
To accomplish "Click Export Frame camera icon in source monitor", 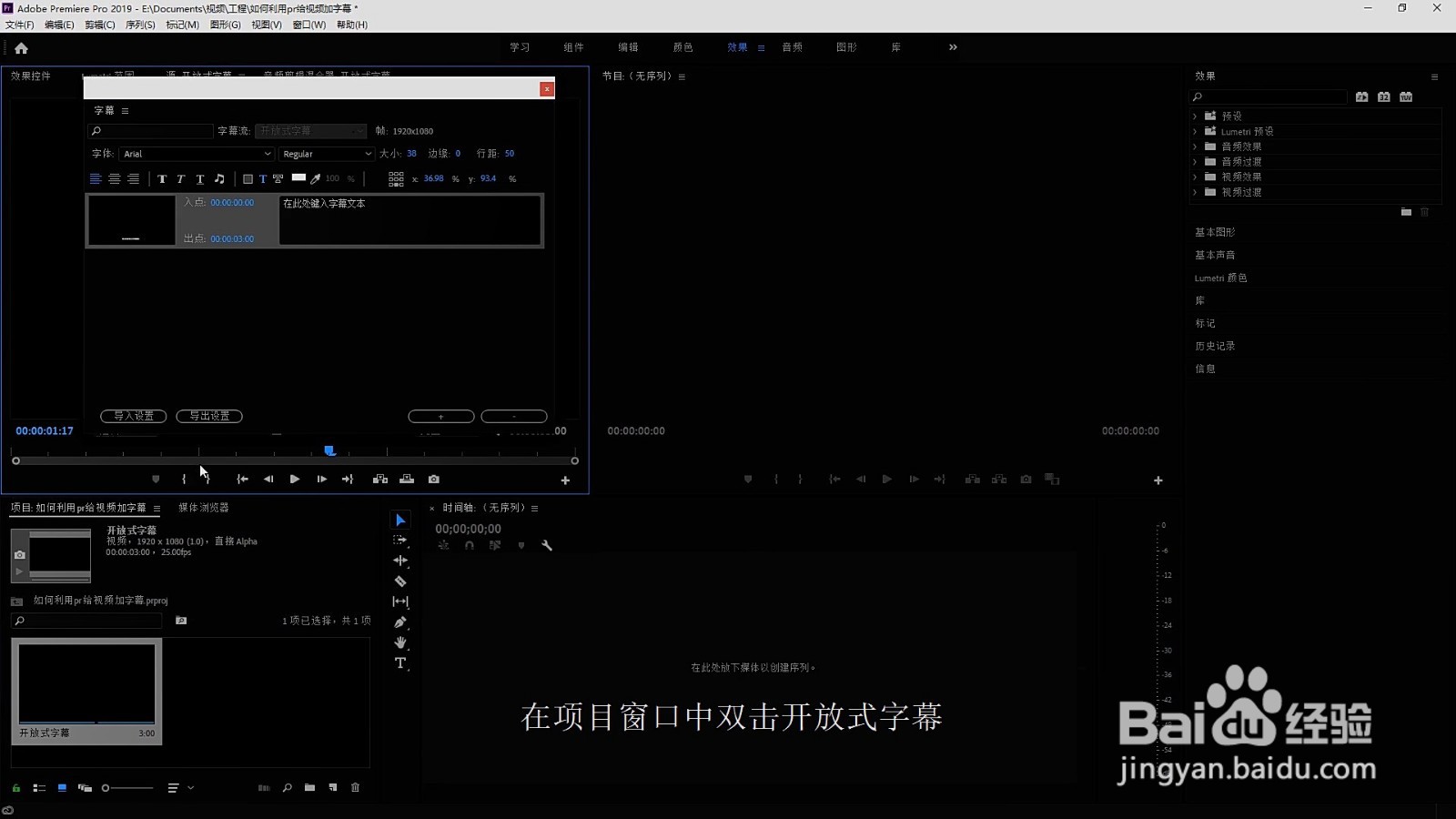I will (x=434, y=480).
